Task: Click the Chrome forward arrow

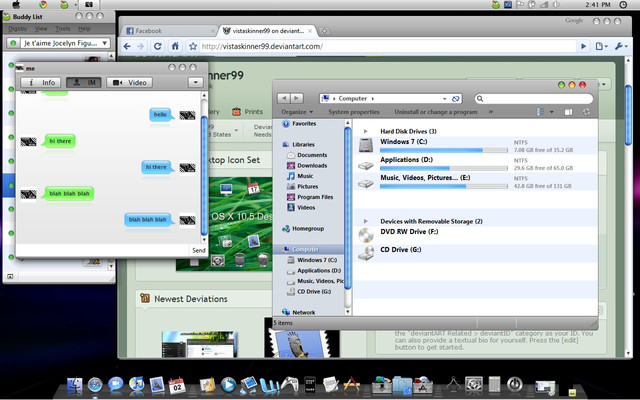Action: [141, 46]
